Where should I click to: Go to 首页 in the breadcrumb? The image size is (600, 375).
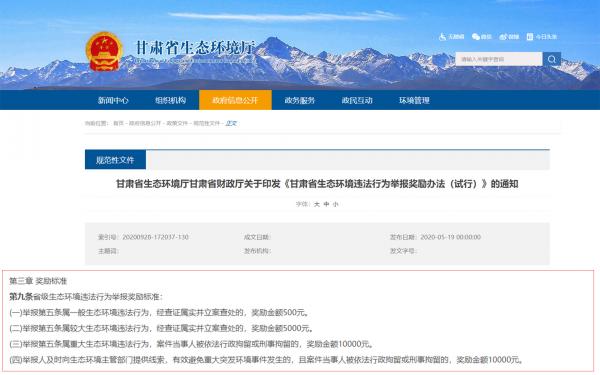[118, 123]
